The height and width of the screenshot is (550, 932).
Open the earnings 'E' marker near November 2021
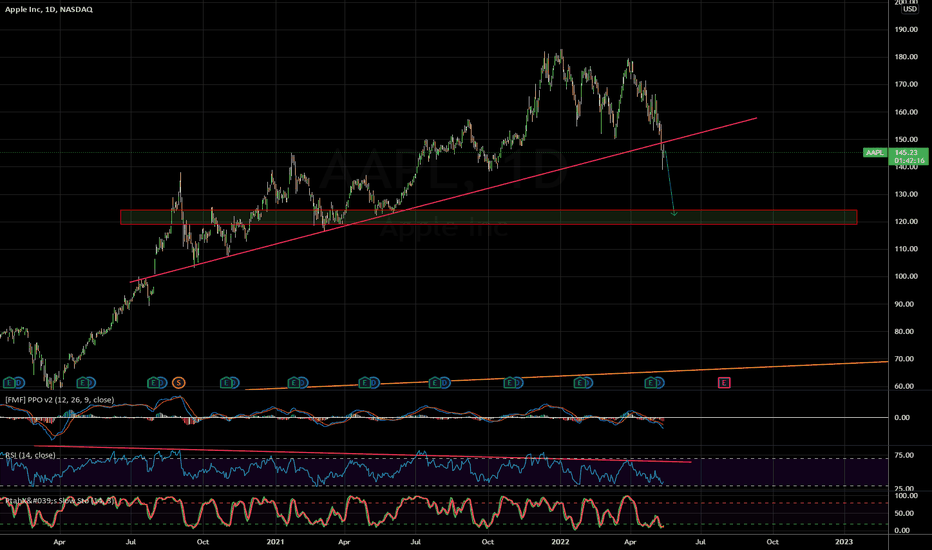click(x=509, y=383)
